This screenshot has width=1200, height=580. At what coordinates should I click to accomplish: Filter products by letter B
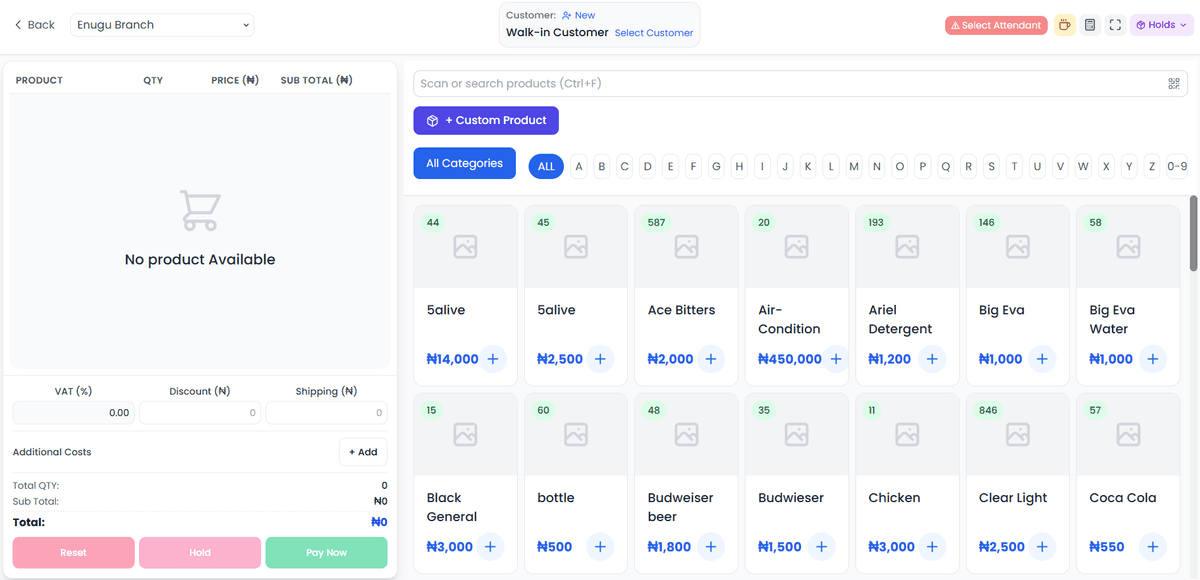(601, 167)
